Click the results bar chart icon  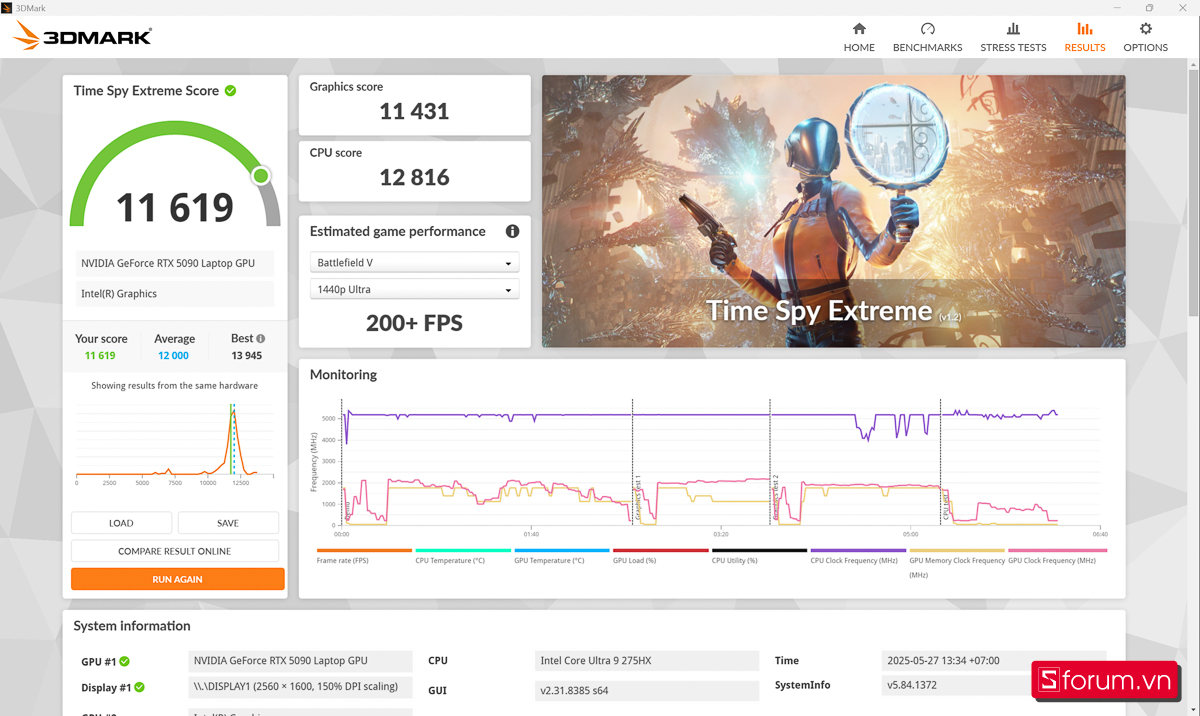tap(1085, 29)
